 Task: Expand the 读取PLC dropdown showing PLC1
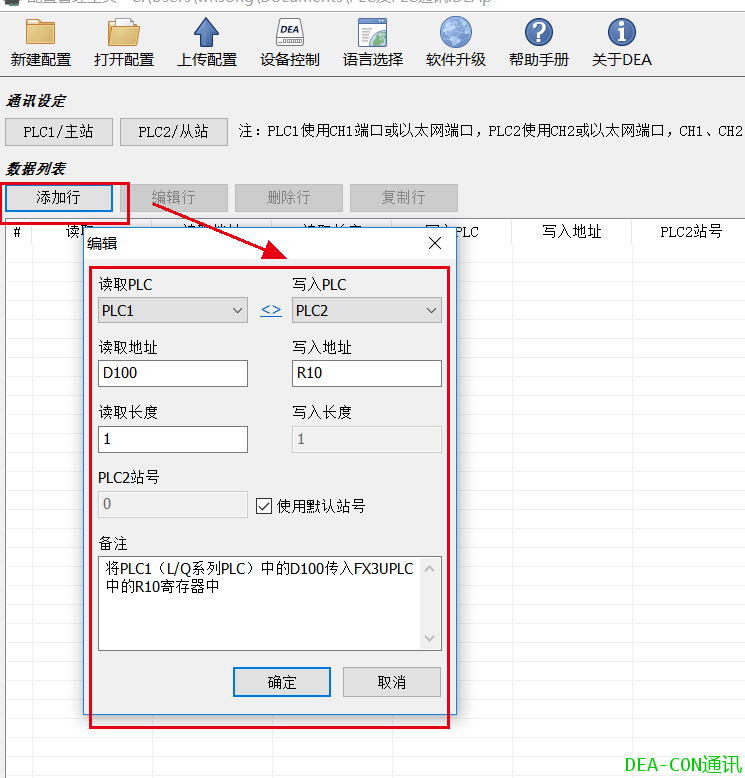pyautogui.click(x=173, y=311)
